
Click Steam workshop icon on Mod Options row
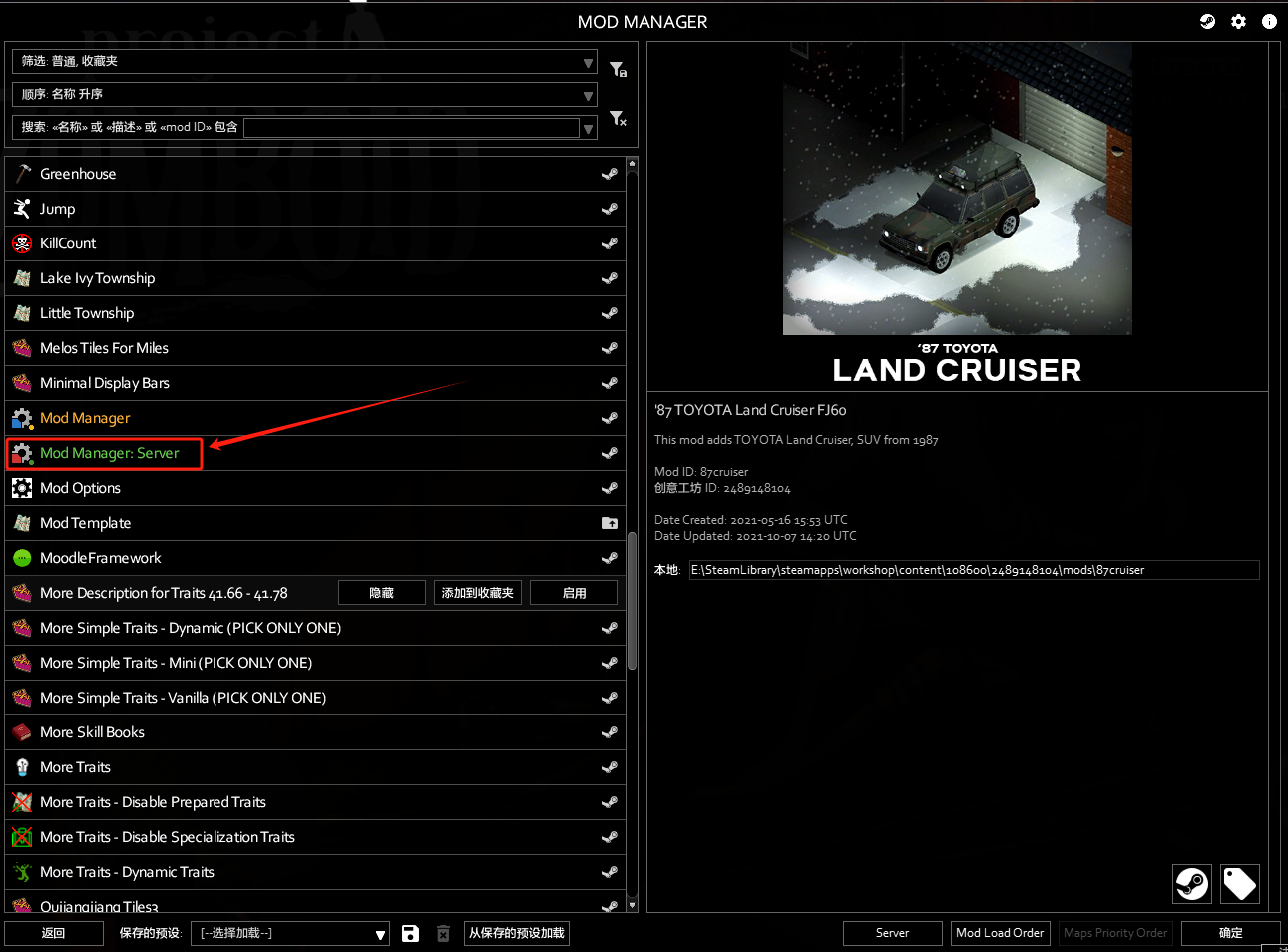tap(610, 488)
